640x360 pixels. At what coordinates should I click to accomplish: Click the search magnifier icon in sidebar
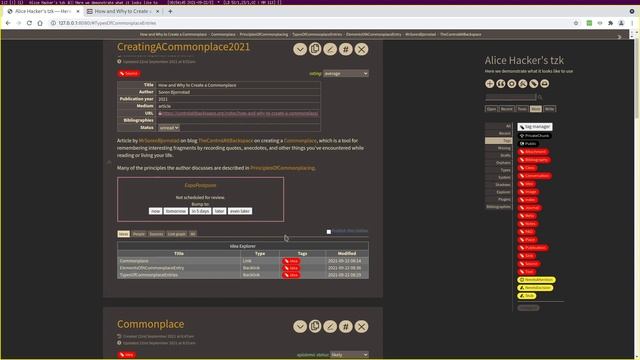click(540, 97)
